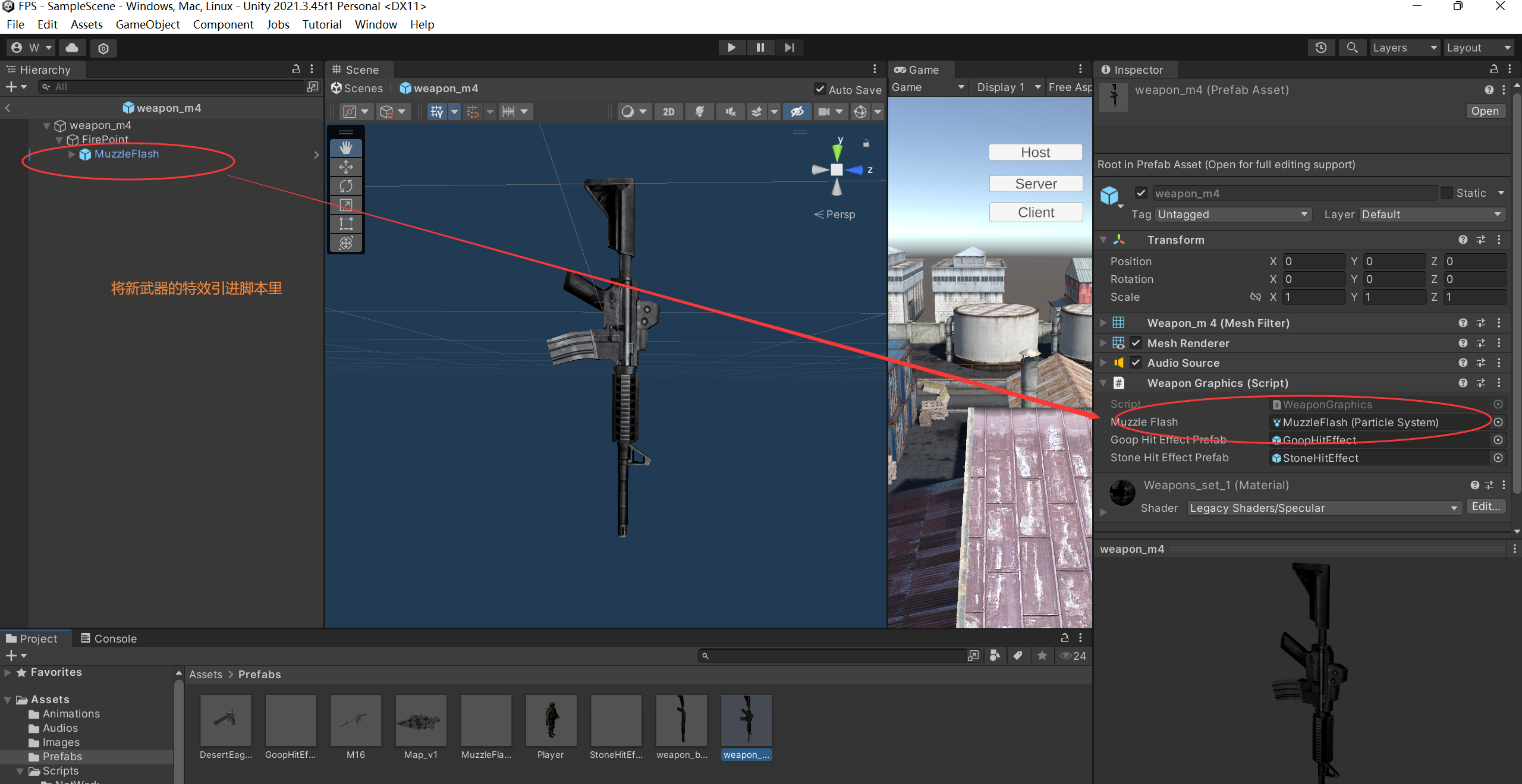Open the global Search icon
Screen dimensions: 1522x784
pyautogui.click(x=1352, y=48)
